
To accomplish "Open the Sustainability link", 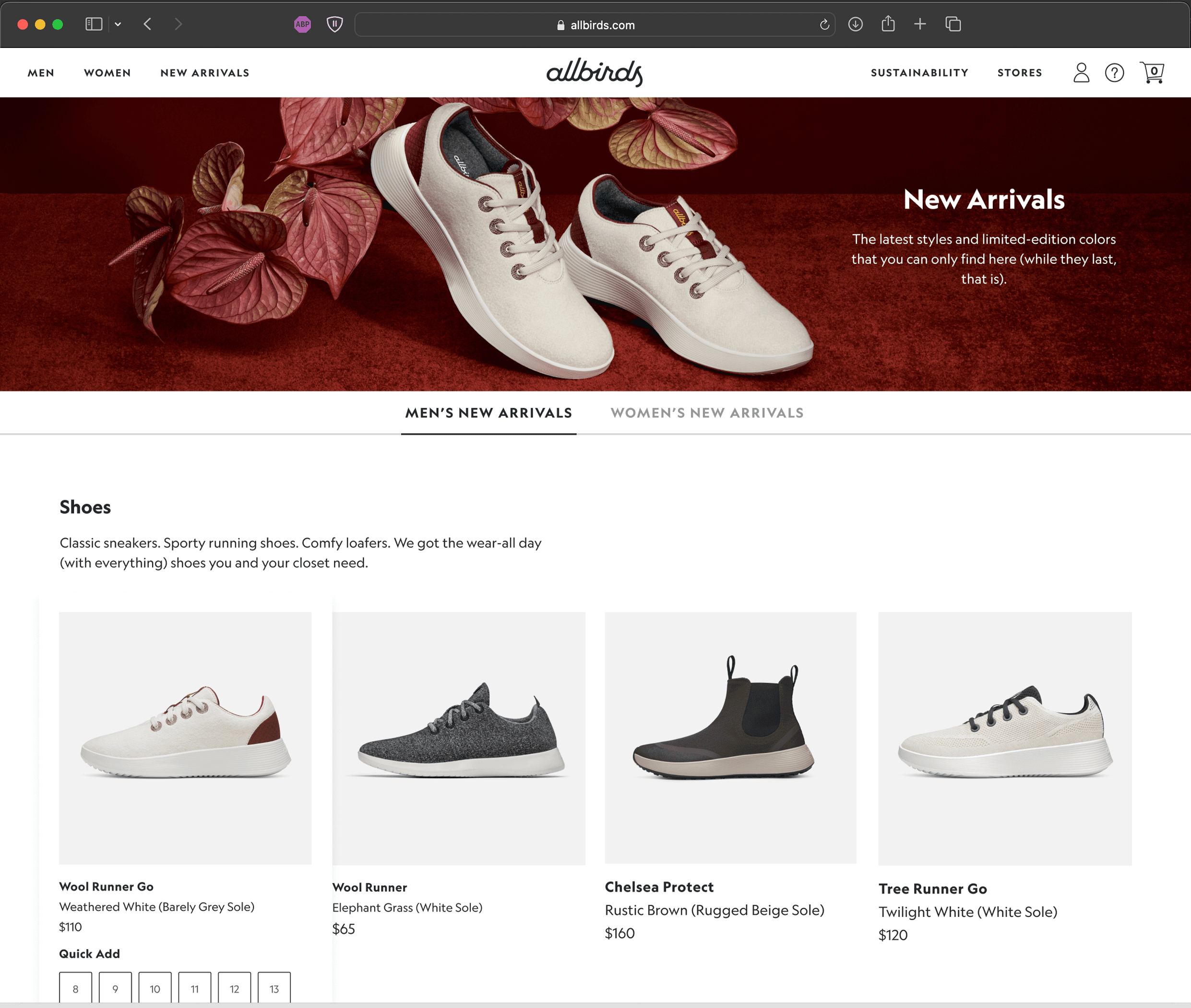I will coord(919,72).
